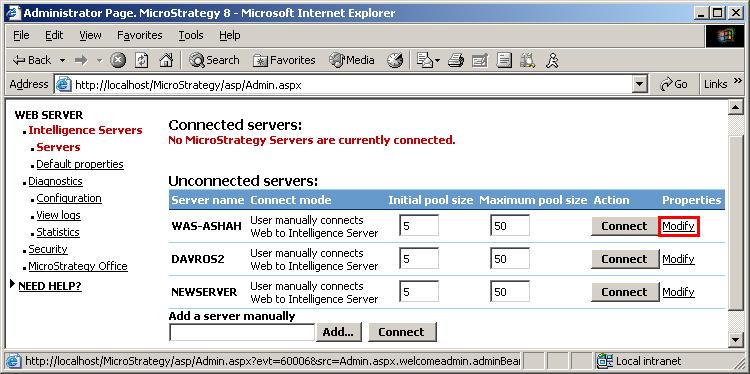Image resolution: width=750 pixels, height=374 pixels.
Task: Click maximum pool size field for DAVROS2
Action: pos(510,258)
